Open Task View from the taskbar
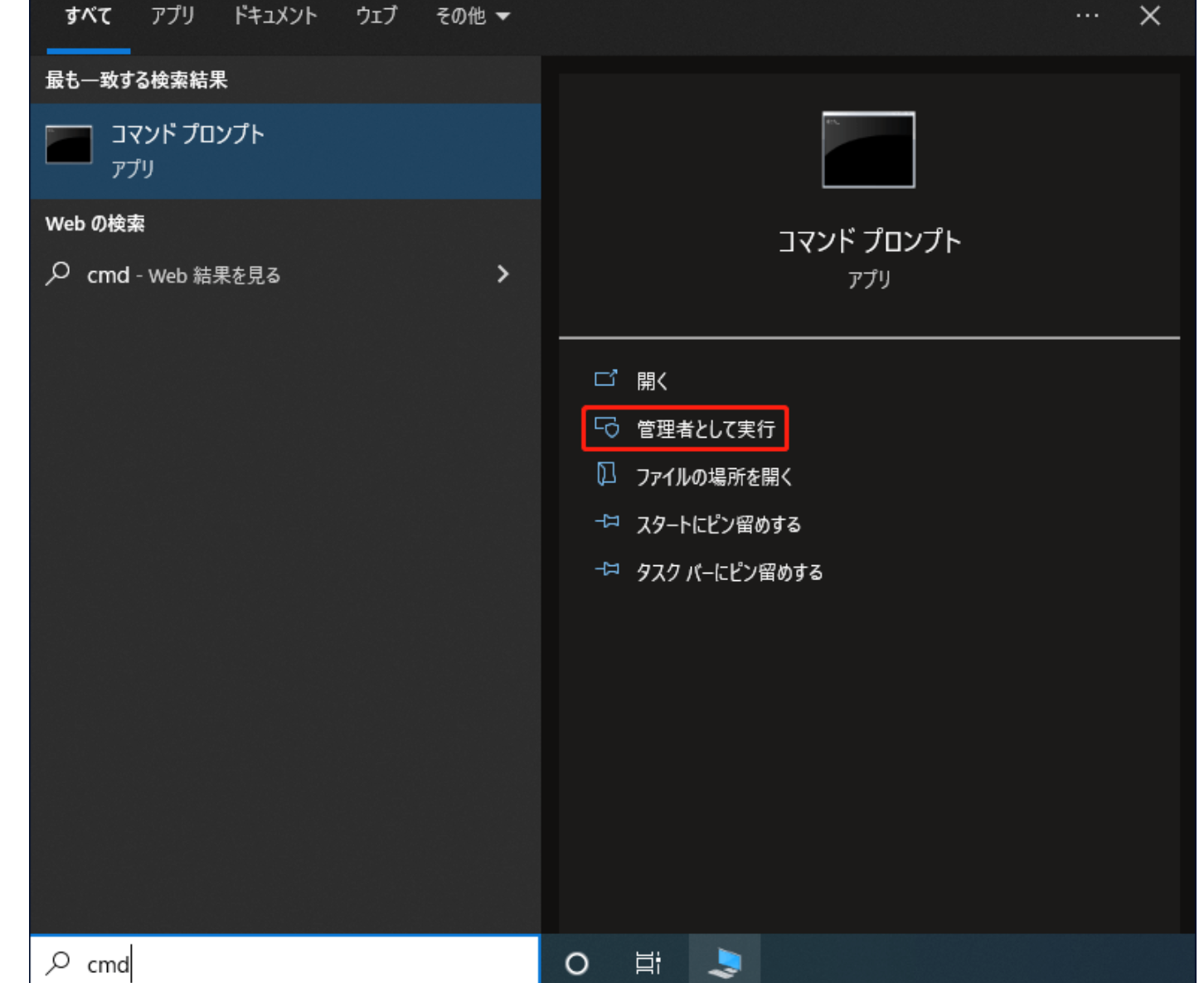1204x983 pixels. click(650, 963)
